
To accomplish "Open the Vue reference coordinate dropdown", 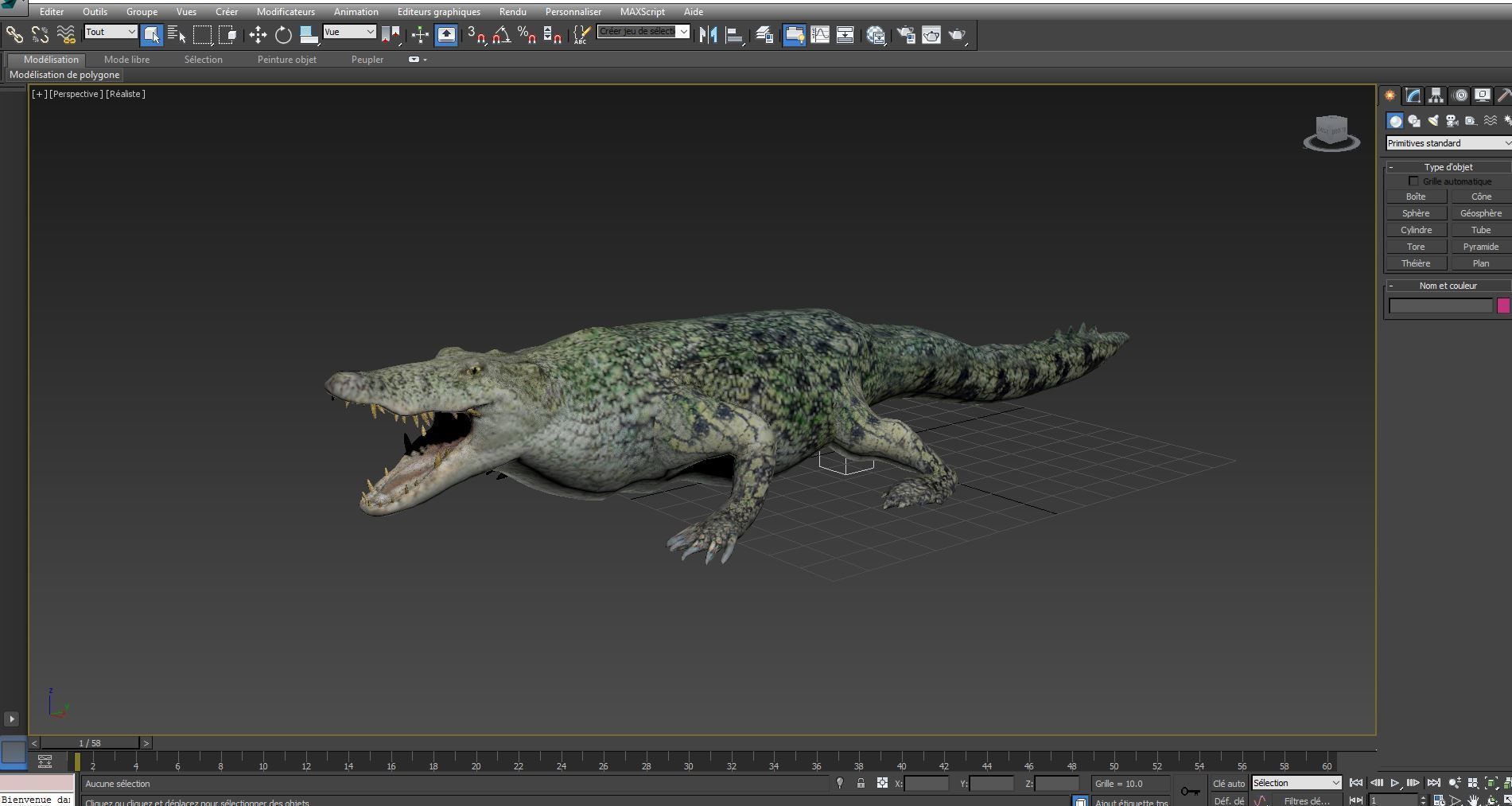I will click(349, 32).
